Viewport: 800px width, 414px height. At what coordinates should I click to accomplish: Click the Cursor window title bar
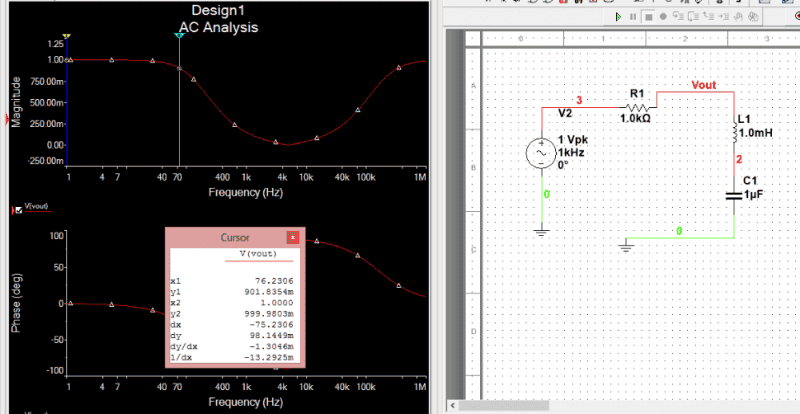point(230,238)
